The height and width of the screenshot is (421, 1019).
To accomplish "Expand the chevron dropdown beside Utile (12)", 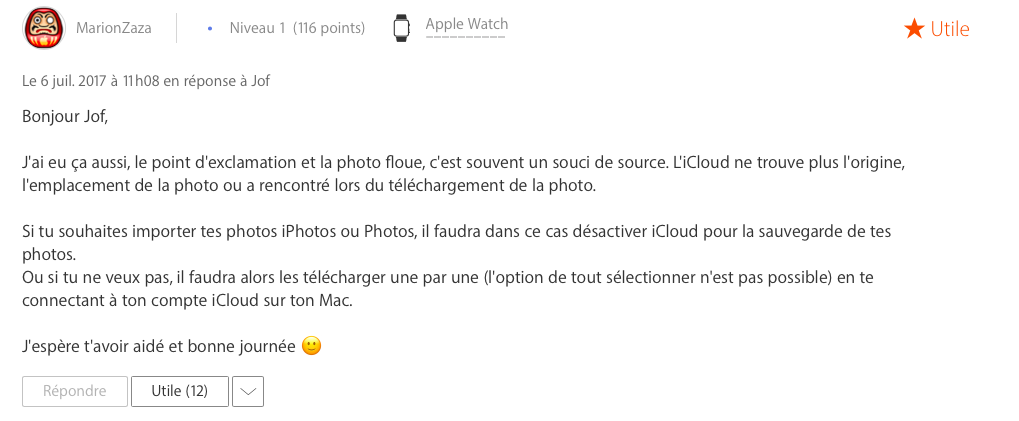I will point(248,391).
